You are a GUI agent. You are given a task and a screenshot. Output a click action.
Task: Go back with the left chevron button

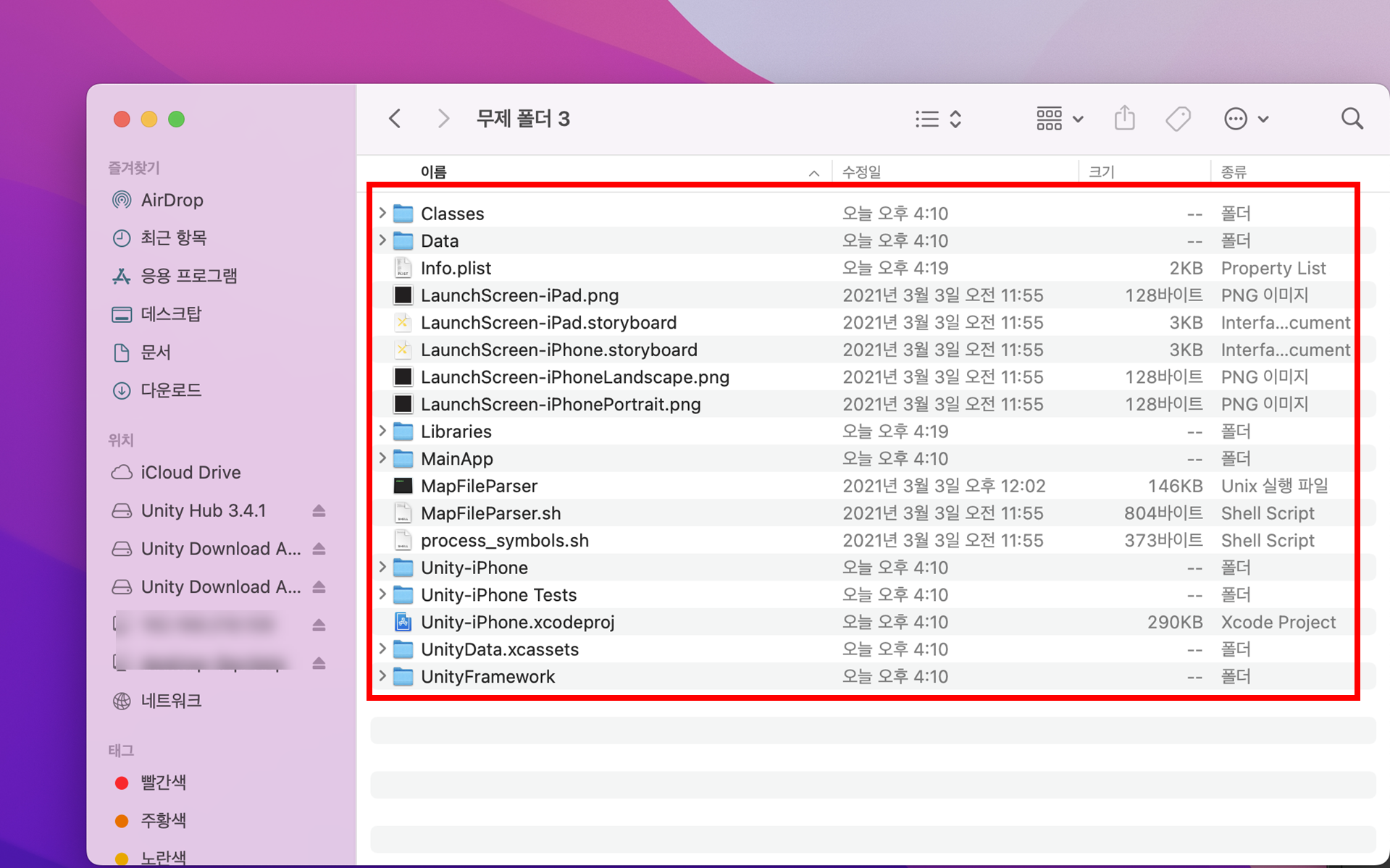(x=395, y=119)
